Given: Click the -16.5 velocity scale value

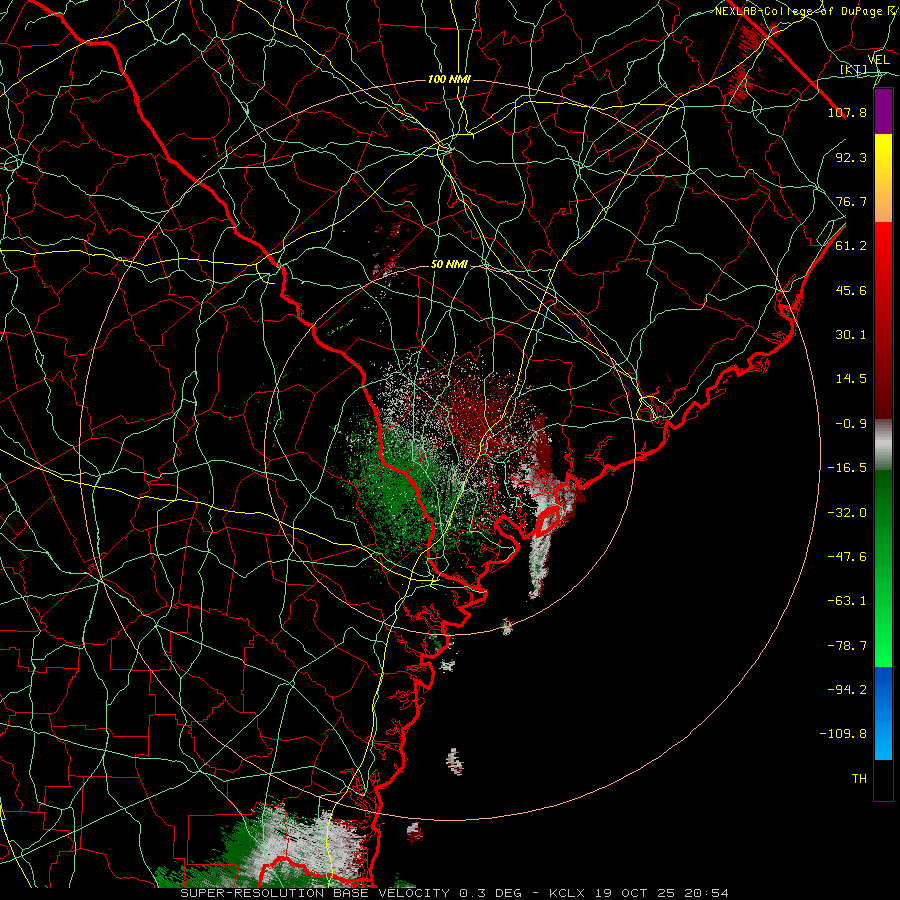Looking at the screenshot, I should point(847,468).
